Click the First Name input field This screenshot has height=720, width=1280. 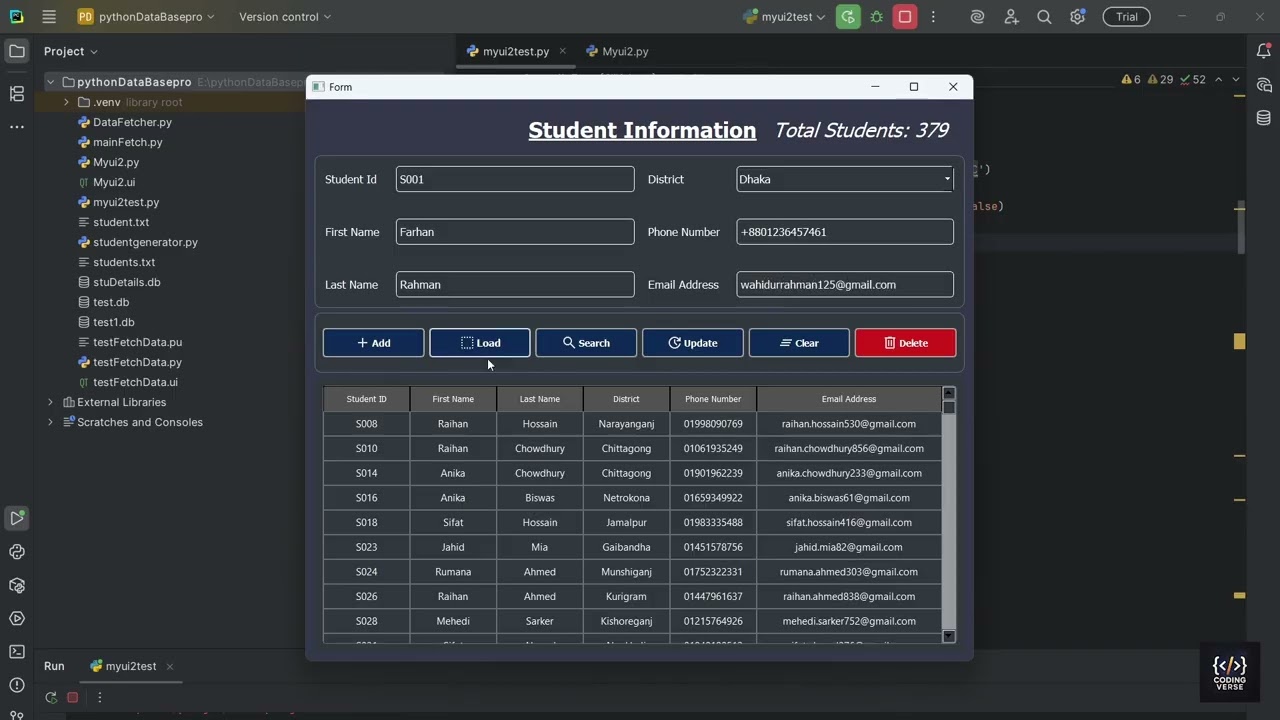515,232
